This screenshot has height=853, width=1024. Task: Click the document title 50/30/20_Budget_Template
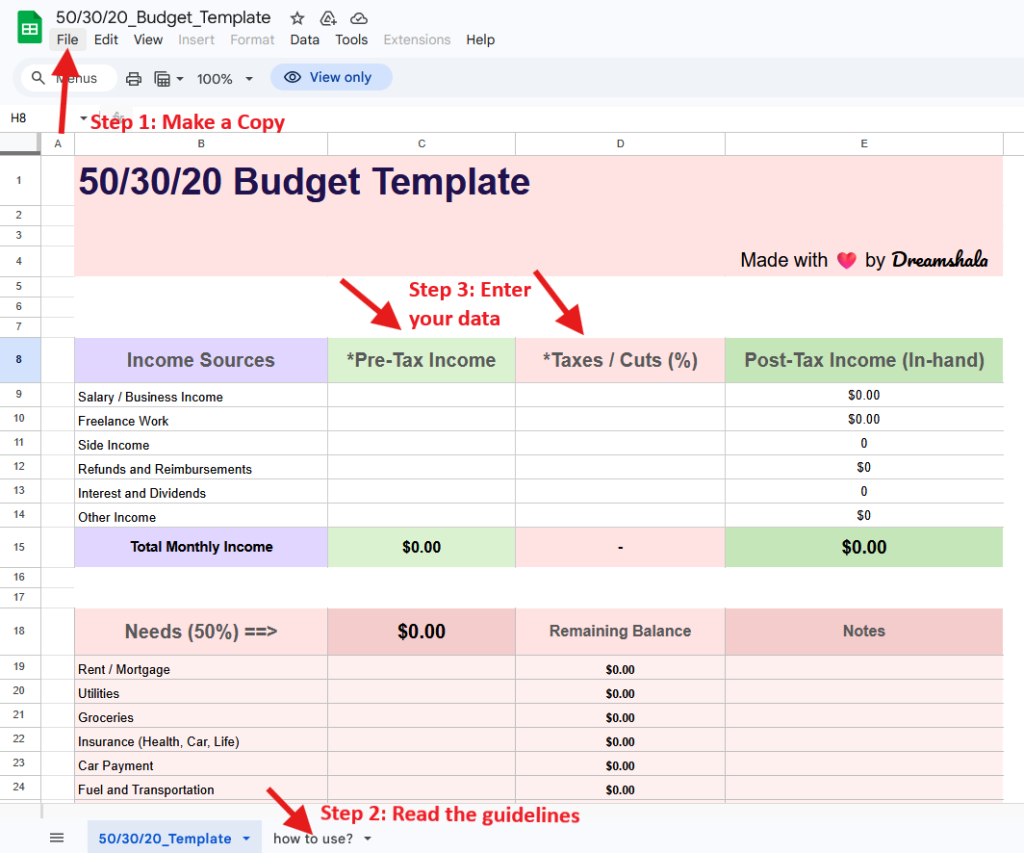(163, 18)
